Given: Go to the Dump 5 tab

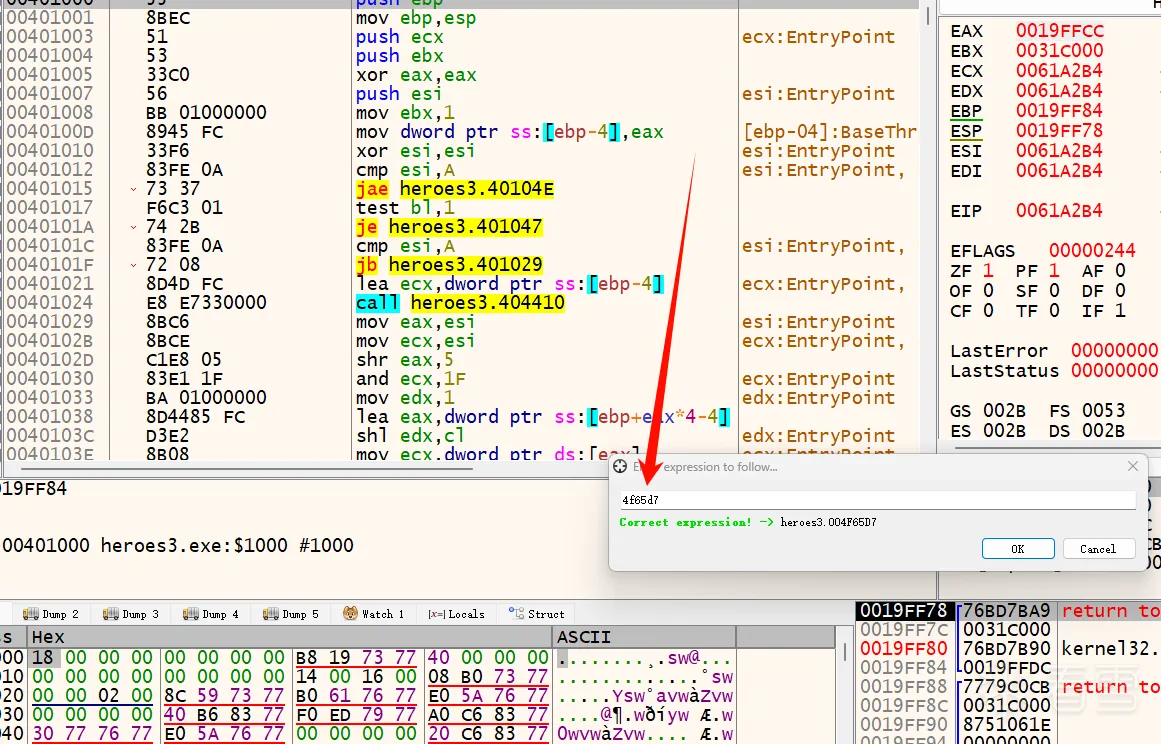Looking at the screenshot, I should [291, 614].
